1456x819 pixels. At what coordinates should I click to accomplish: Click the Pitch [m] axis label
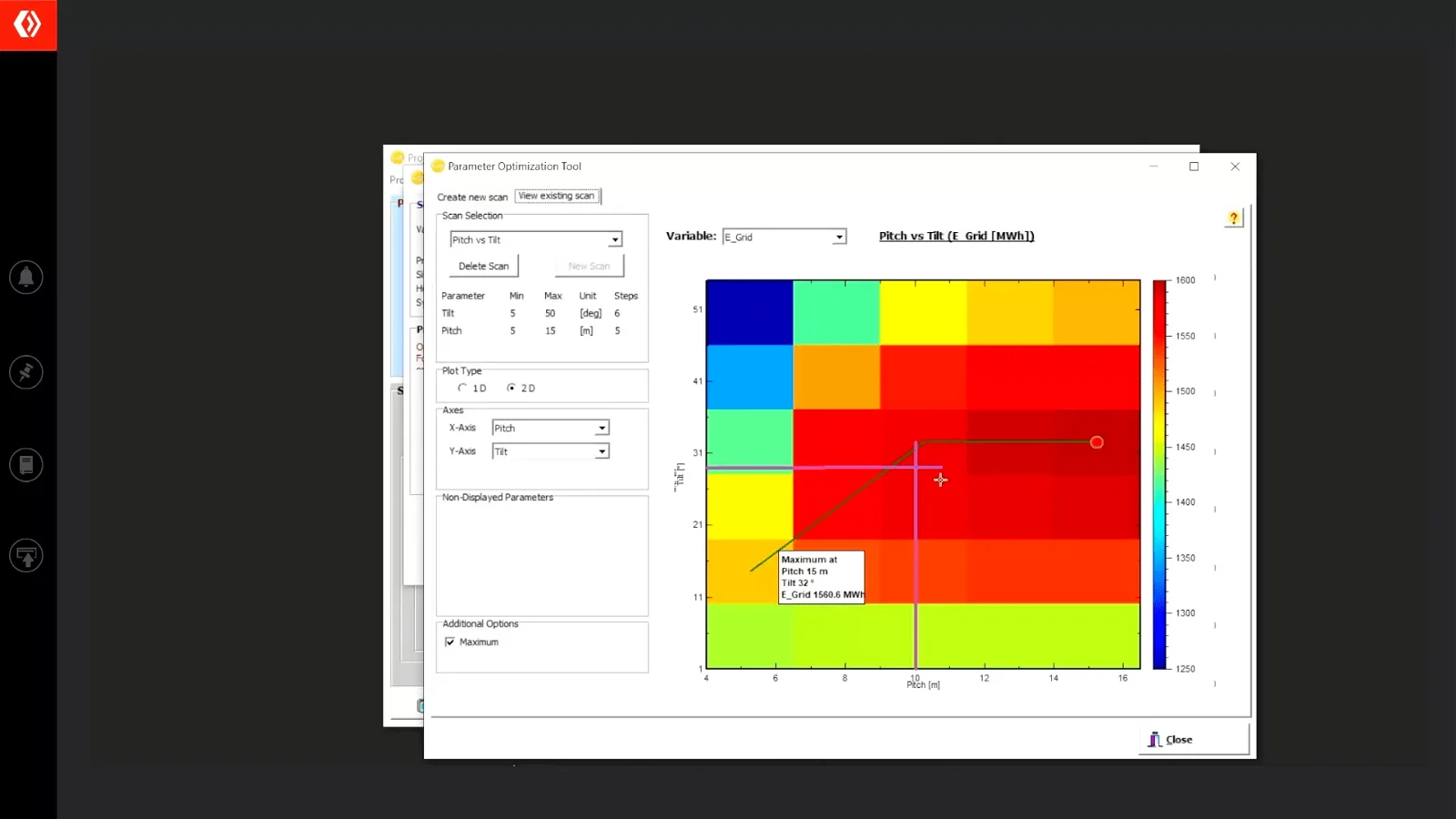point(923,685)
